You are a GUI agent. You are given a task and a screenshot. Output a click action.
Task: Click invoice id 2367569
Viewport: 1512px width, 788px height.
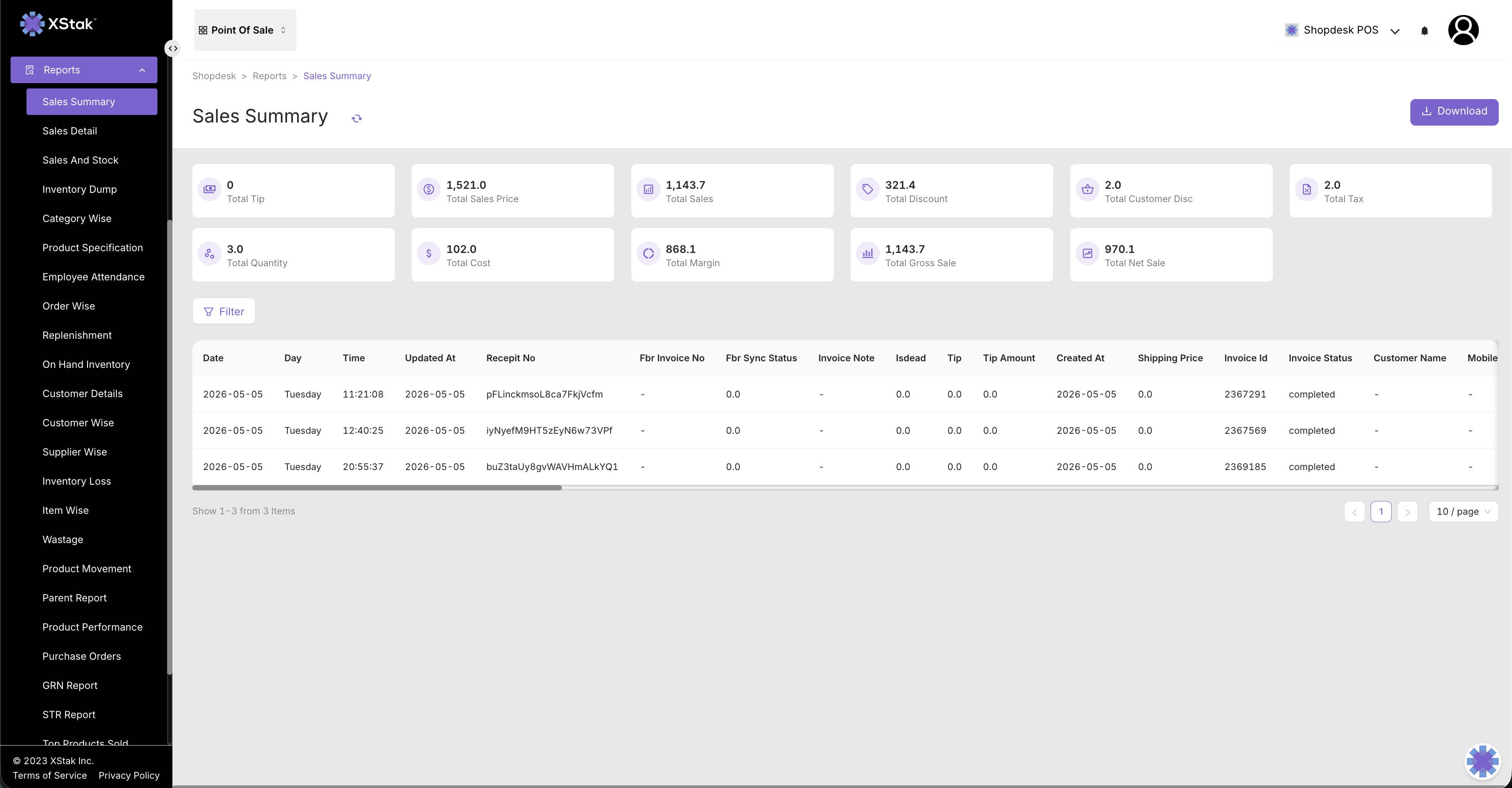point(1245,430)
